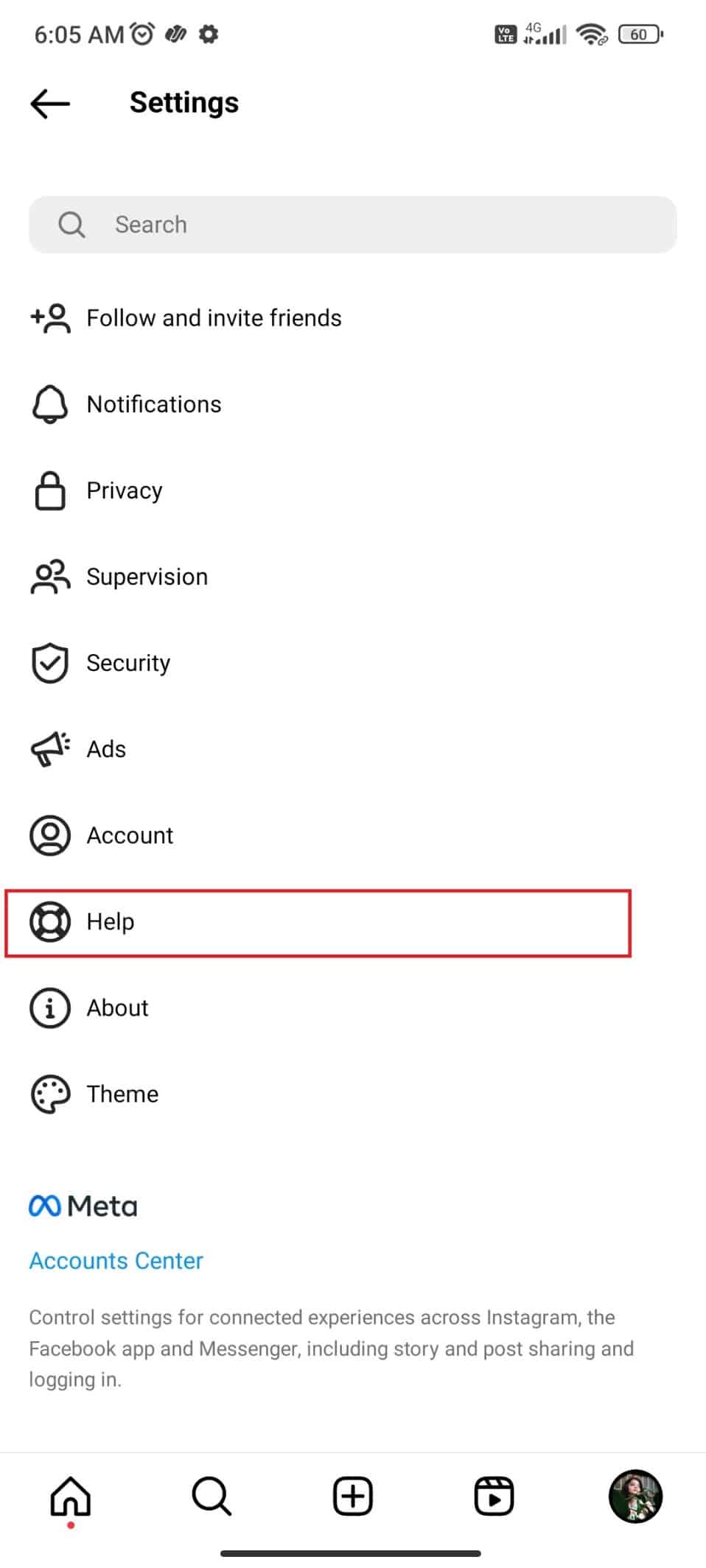Tap the gear icon in status bar

click(x=209, y=34)
